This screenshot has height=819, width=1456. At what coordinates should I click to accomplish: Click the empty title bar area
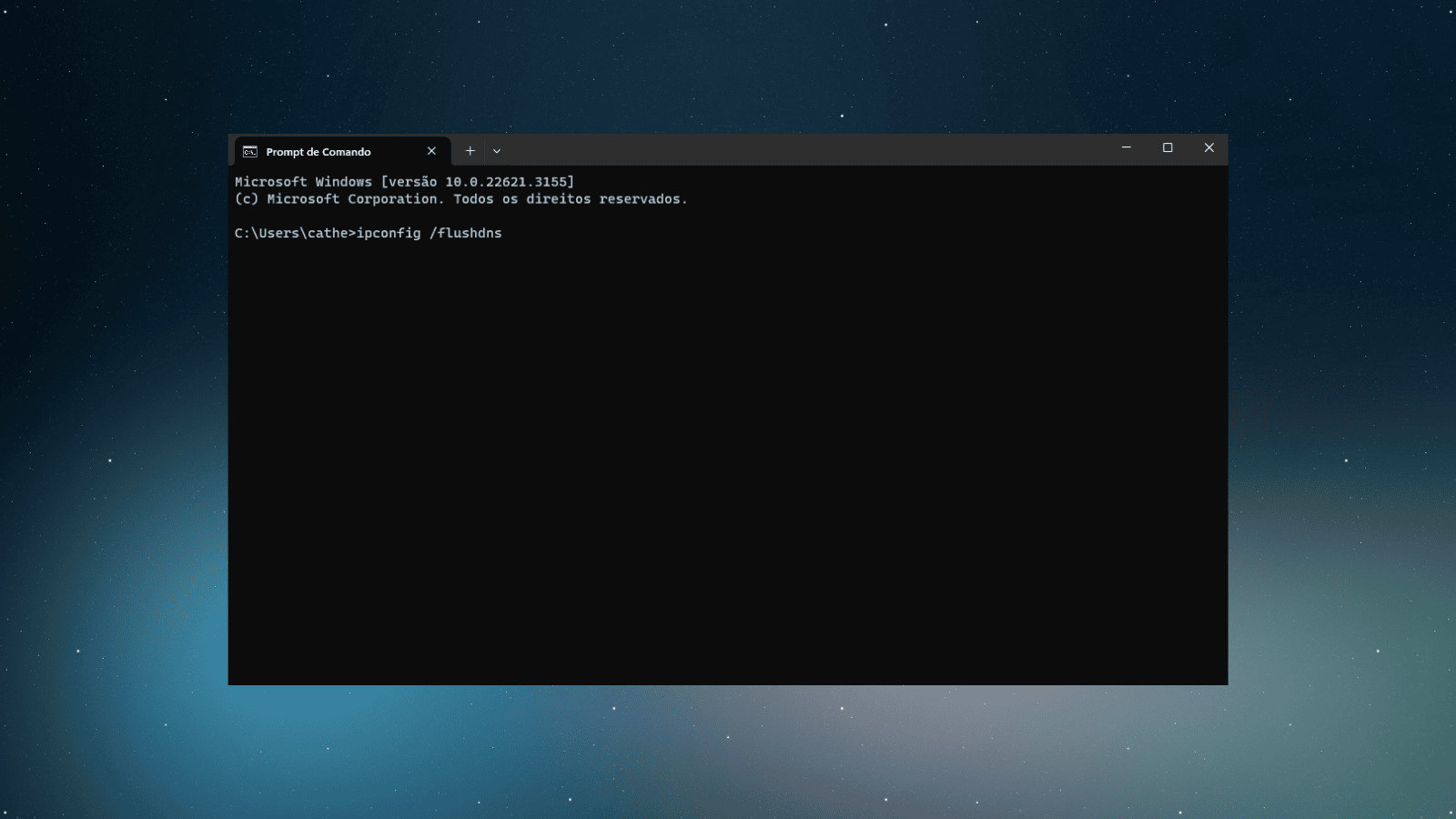[x=801, y=149]
